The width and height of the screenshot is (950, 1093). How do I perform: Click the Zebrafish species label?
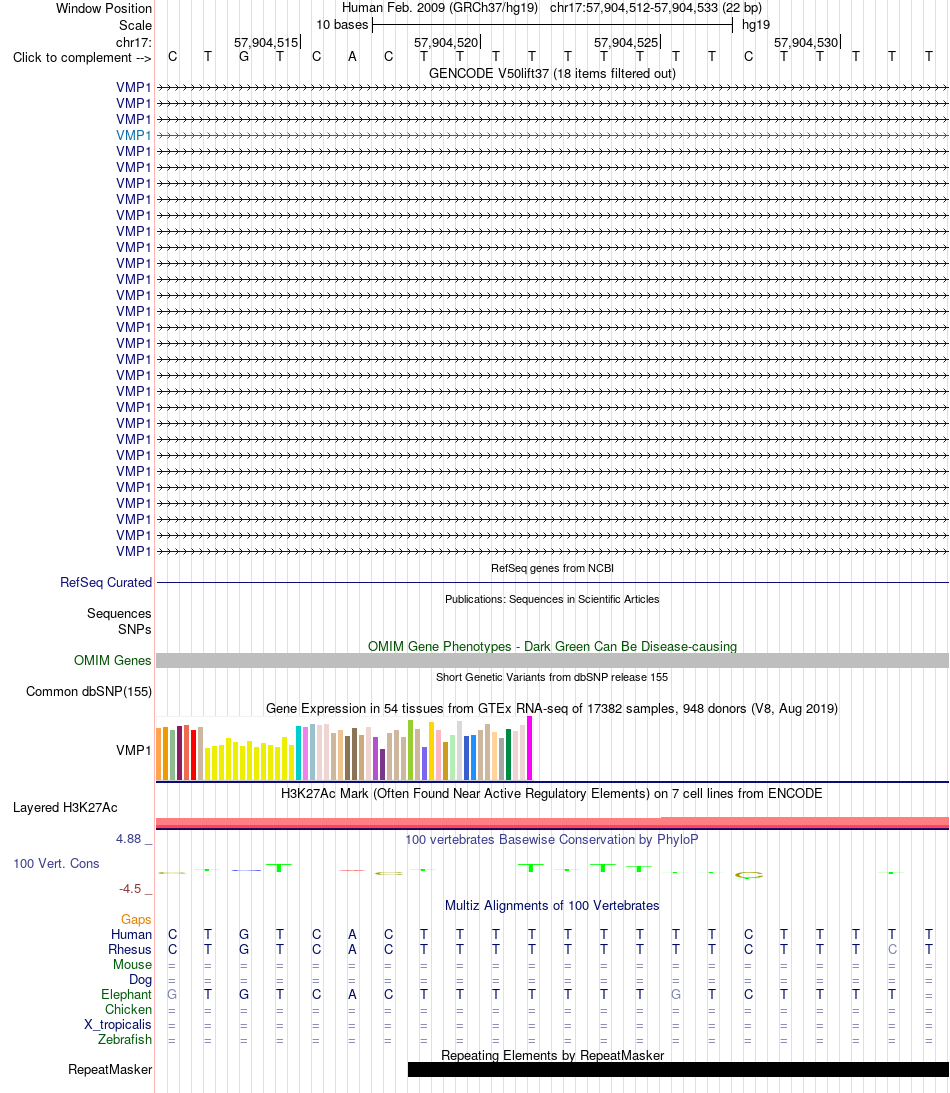point(125,1039)
